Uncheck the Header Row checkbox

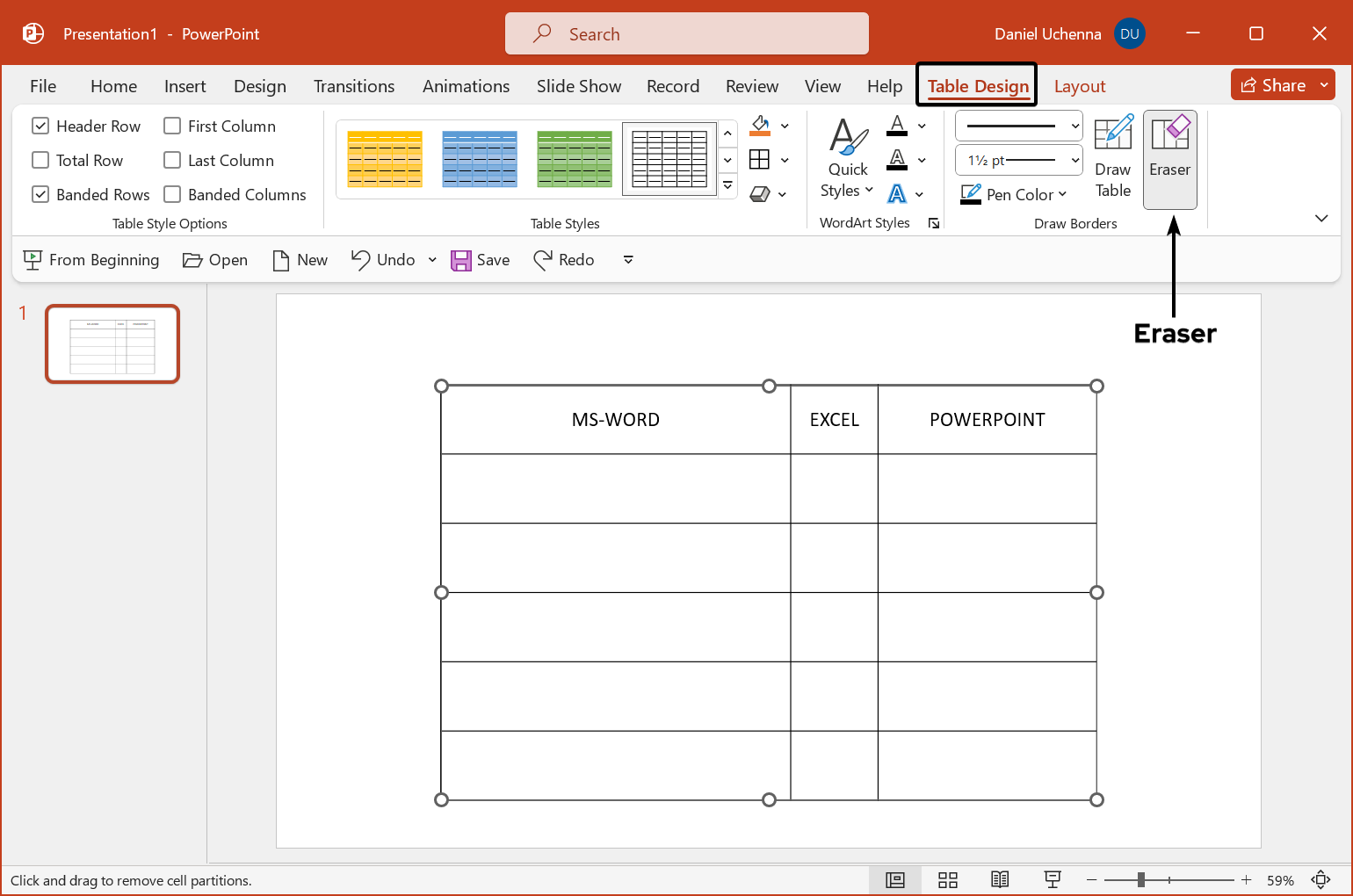pos(40,126)
